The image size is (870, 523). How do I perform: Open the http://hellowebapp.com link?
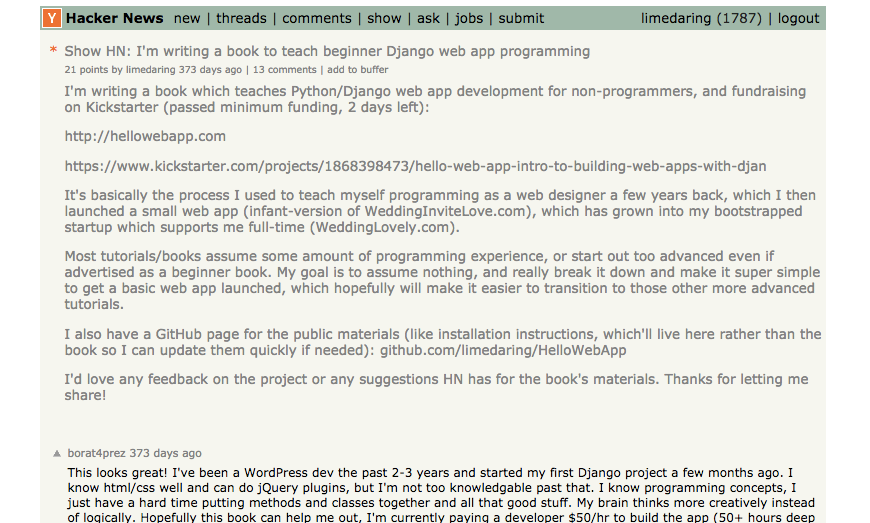(145, 136)
